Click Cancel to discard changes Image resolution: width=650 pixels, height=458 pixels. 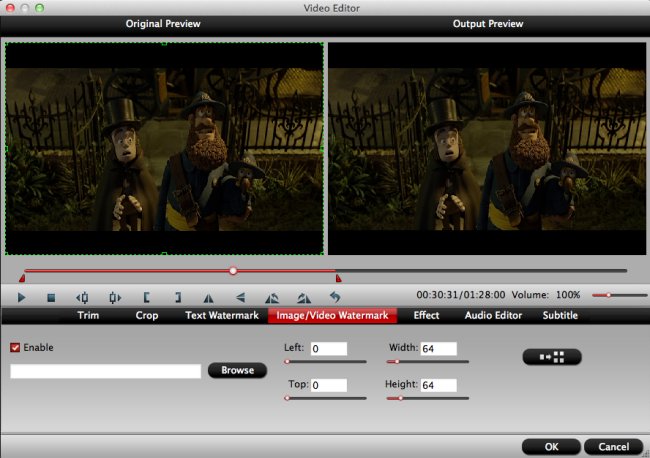pyautogui.click(x=614, y=446)
